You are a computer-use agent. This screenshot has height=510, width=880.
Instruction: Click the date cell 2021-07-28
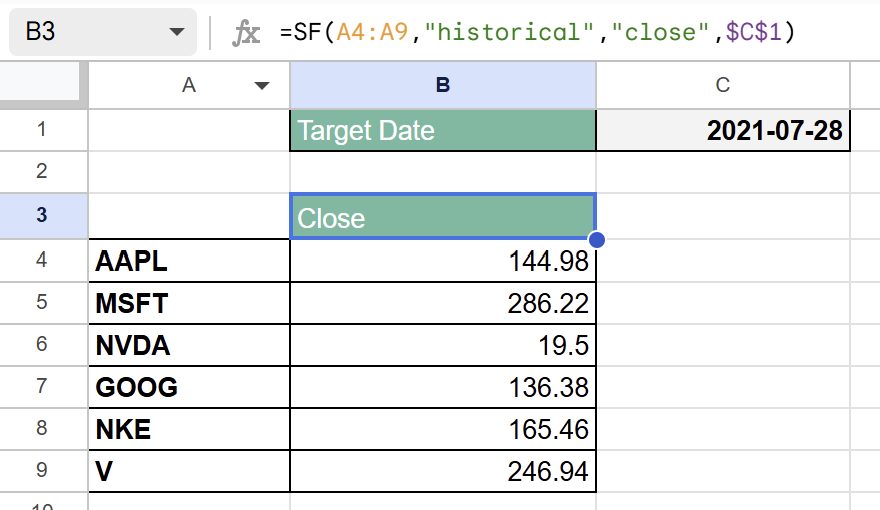pos(723,130)
